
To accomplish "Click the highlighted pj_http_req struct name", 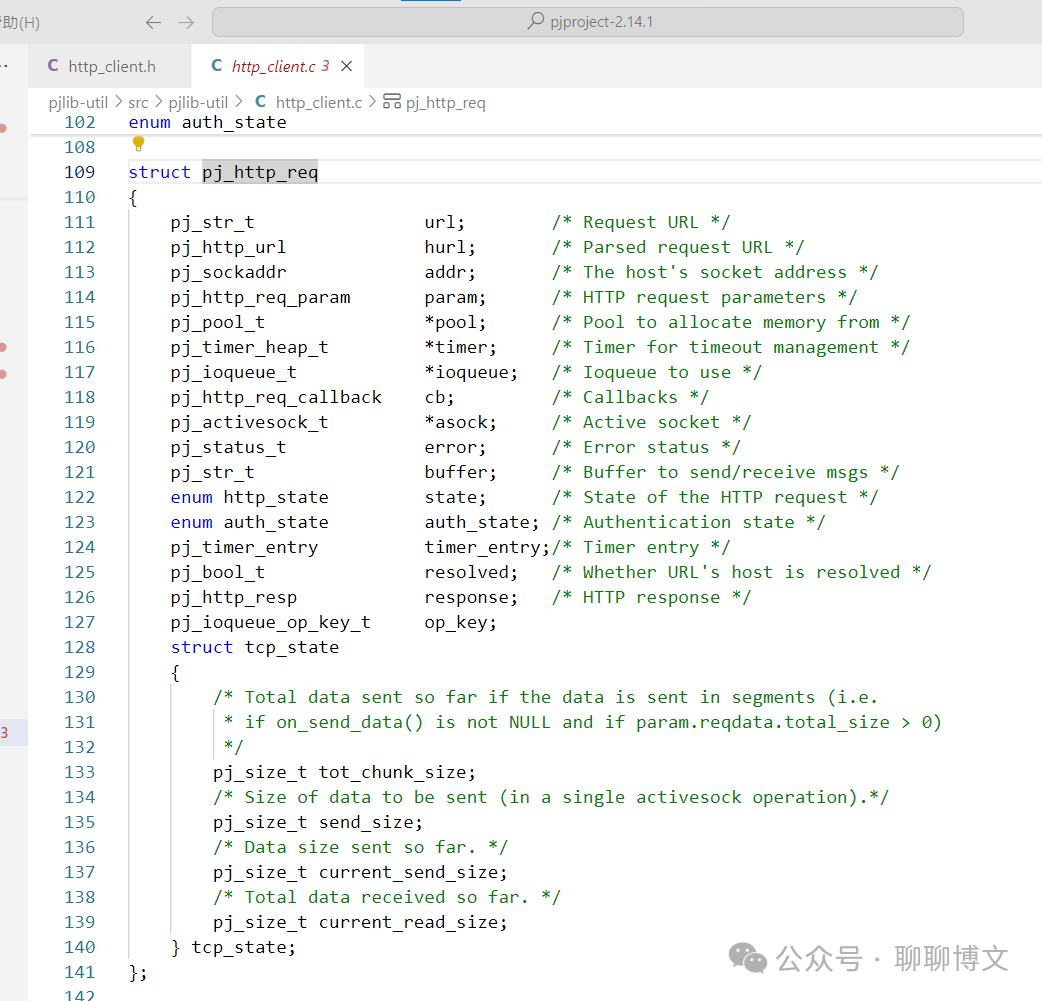I will [260, 172].
